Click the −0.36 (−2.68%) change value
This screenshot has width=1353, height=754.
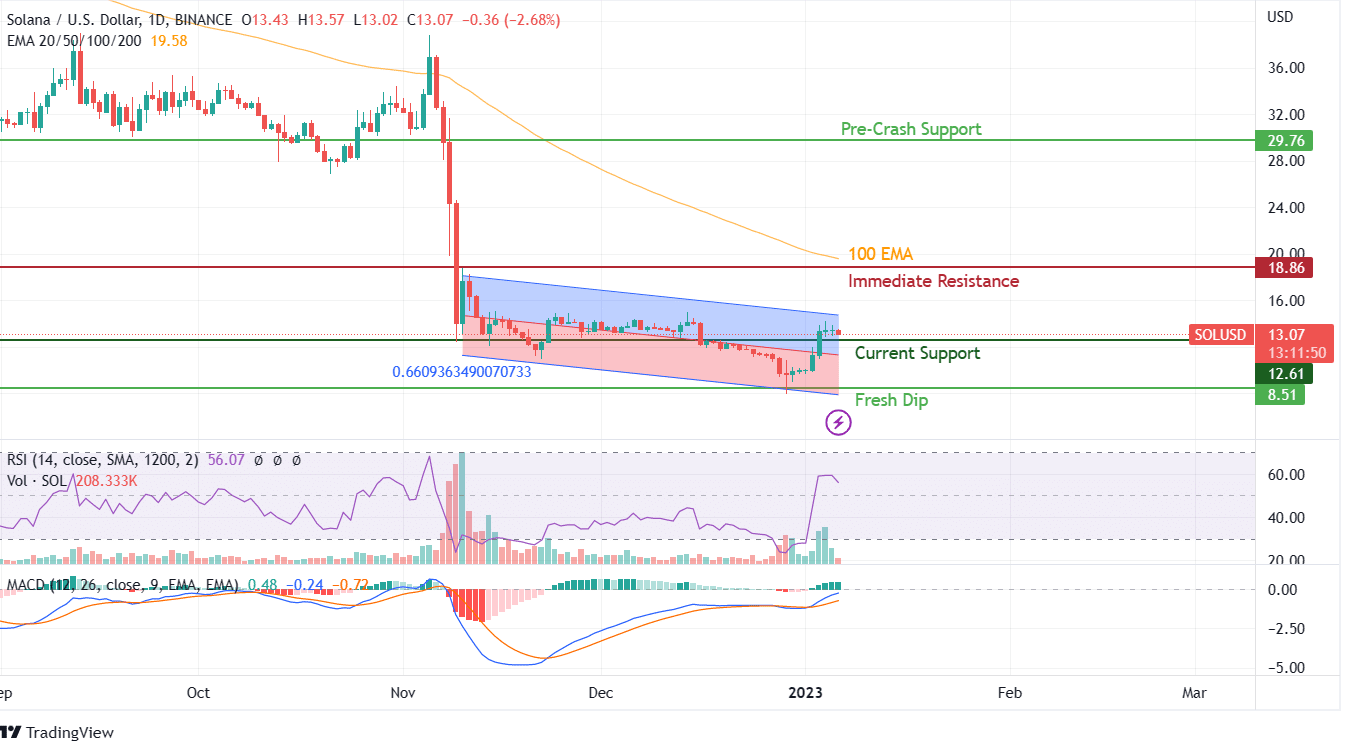pyautogui.click(x=511, y=20)
